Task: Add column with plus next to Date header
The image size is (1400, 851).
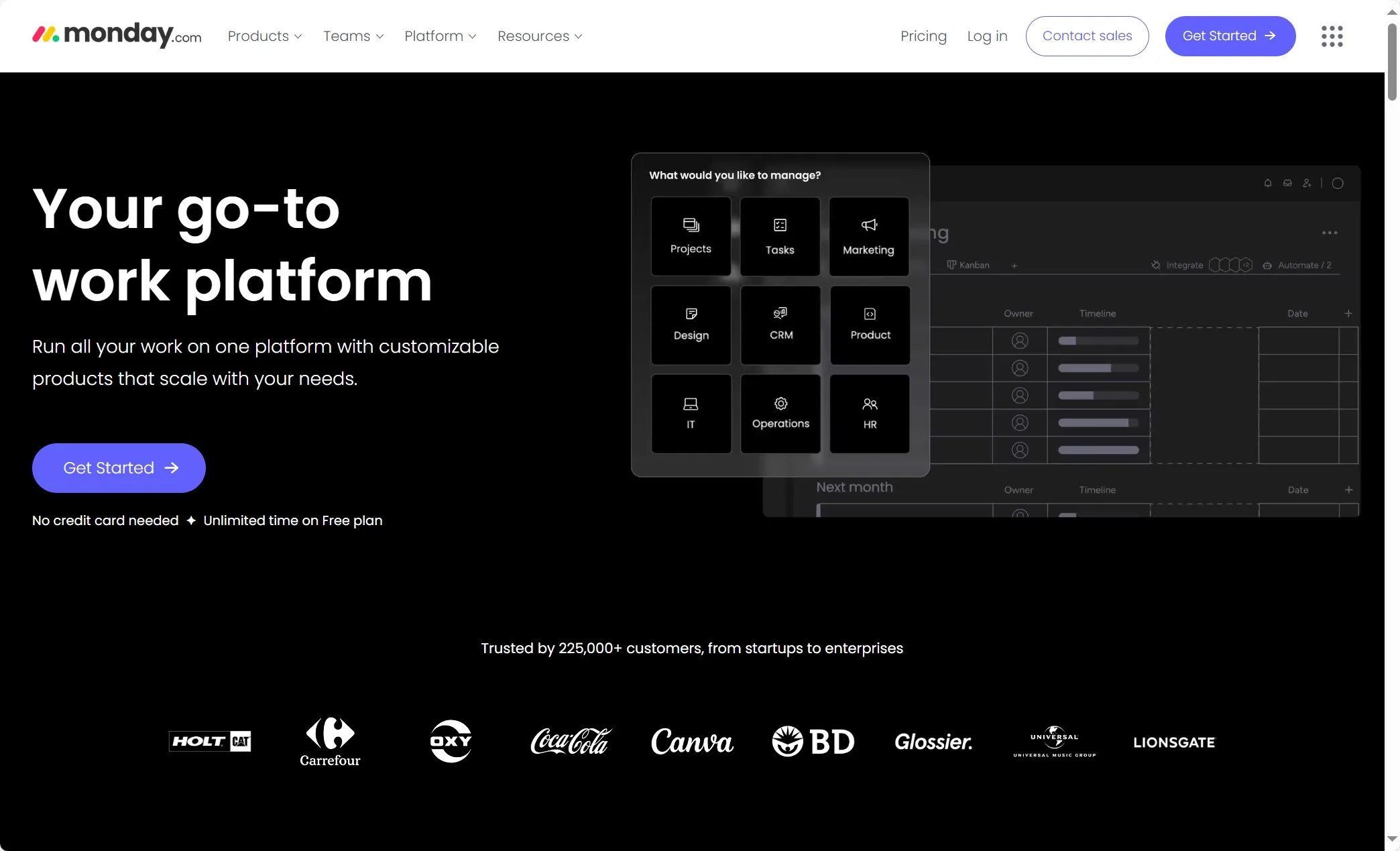Action: 1348,313
